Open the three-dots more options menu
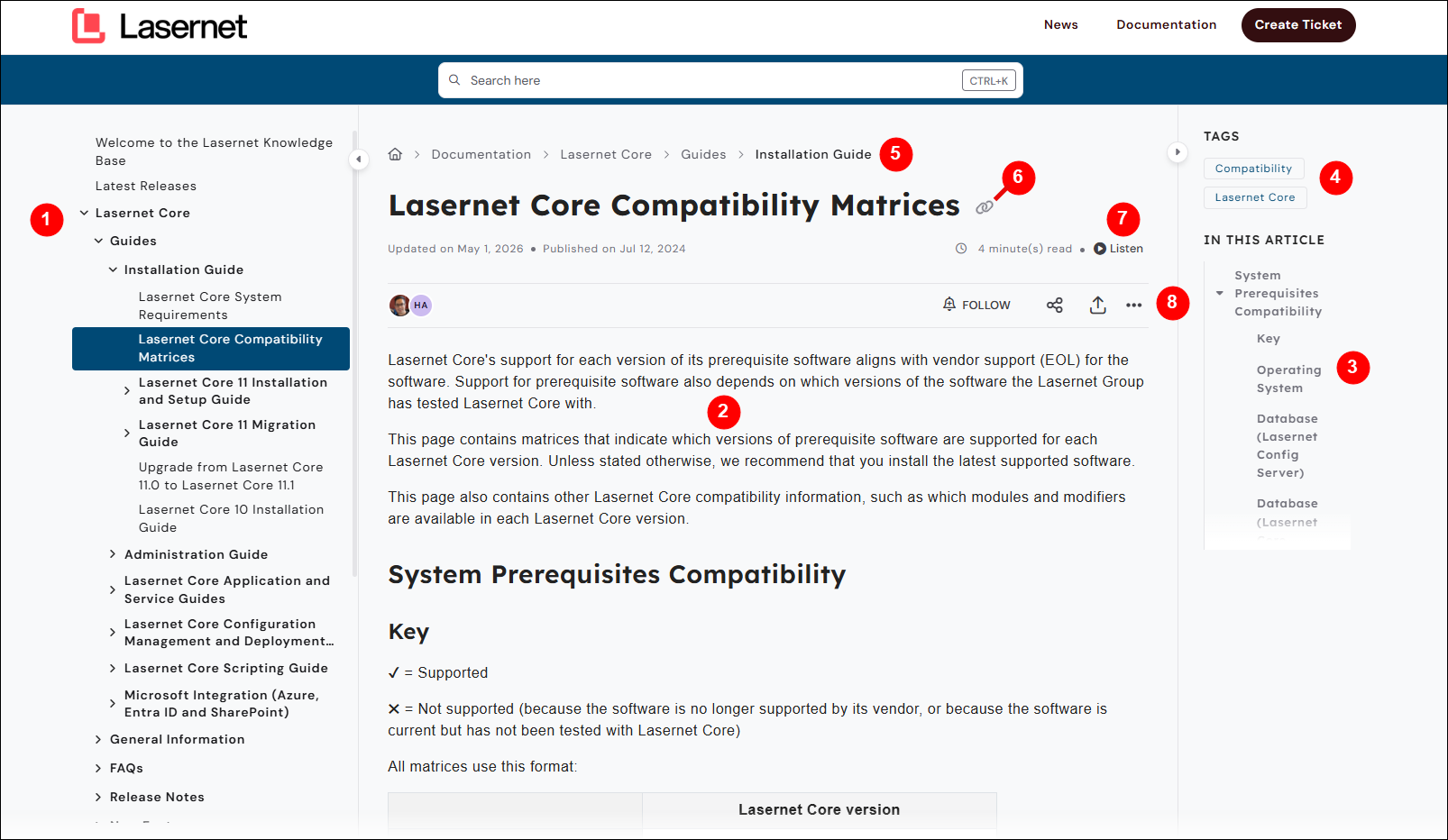Viewport: 1448px width, 840px height. tap(1134, 306)
